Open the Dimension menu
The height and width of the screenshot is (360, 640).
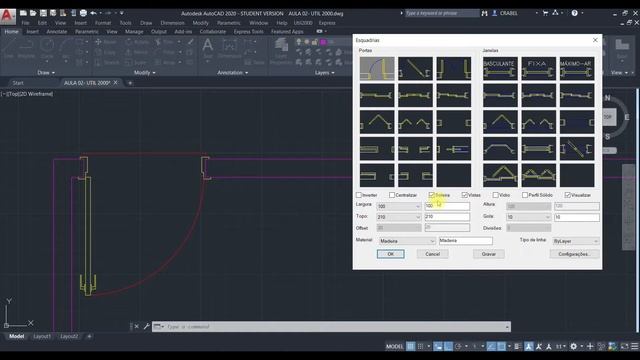pos(172,23)
